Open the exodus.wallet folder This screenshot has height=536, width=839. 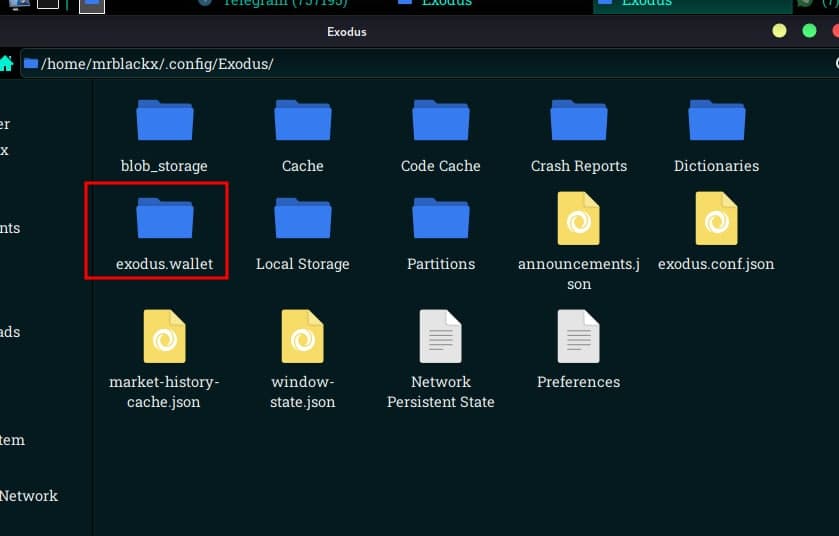pyautogui.click(x=164, y=219)
